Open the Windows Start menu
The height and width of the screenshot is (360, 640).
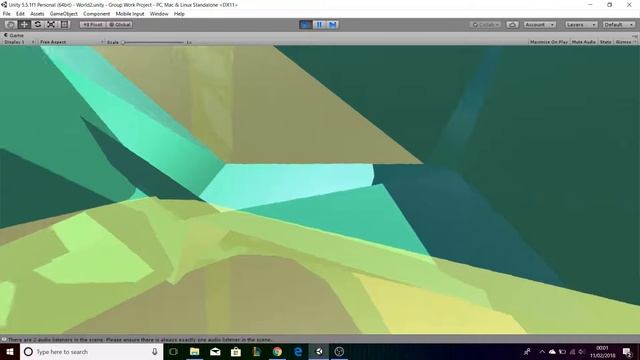pos(10,351)
